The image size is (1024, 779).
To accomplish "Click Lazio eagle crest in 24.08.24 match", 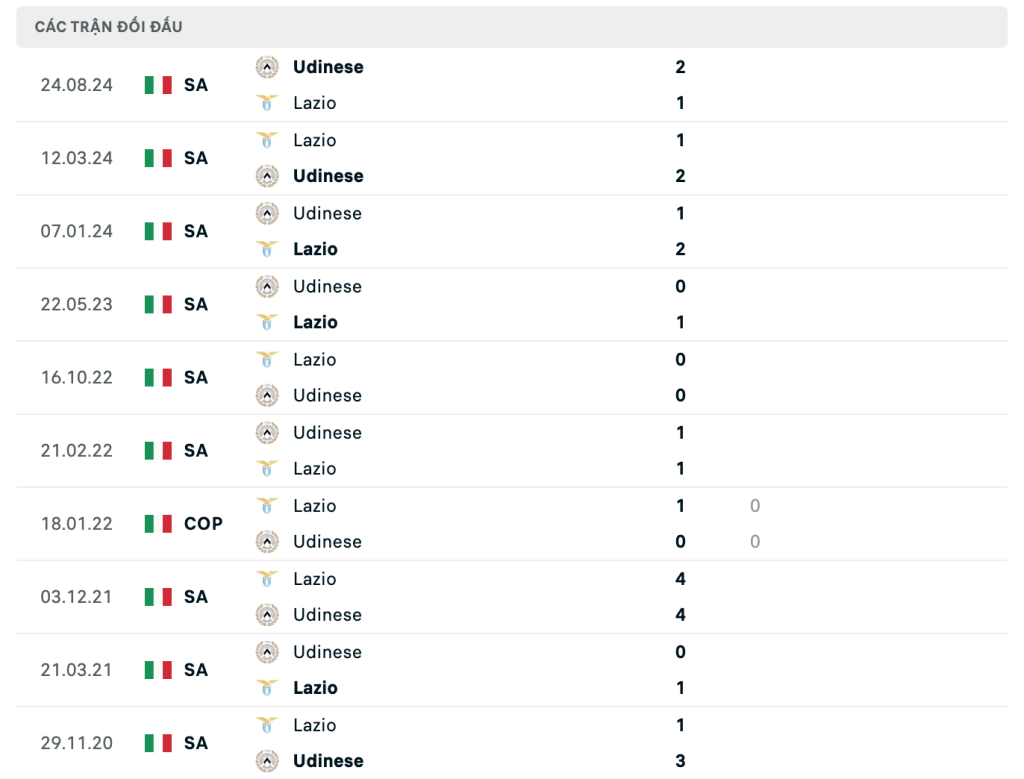I will point(267,103).
